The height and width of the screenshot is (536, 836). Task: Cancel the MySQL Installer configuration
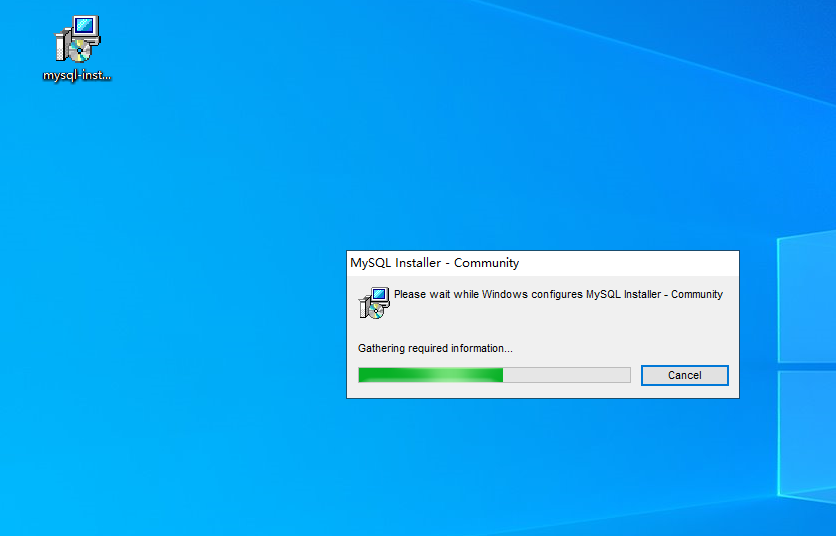coord(685,375)
